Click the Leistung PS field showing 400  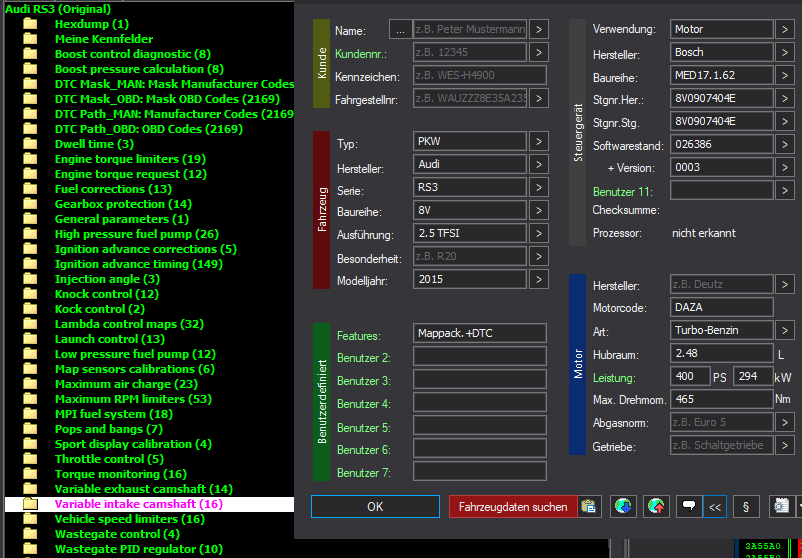point(690,376)
